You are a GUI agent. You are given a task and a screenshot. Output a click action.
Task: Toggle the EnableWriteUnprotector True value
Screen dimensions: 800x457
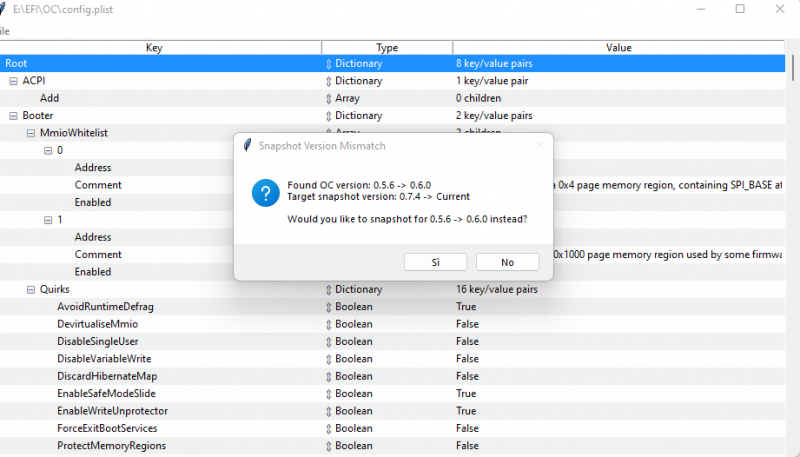point(466,411)
